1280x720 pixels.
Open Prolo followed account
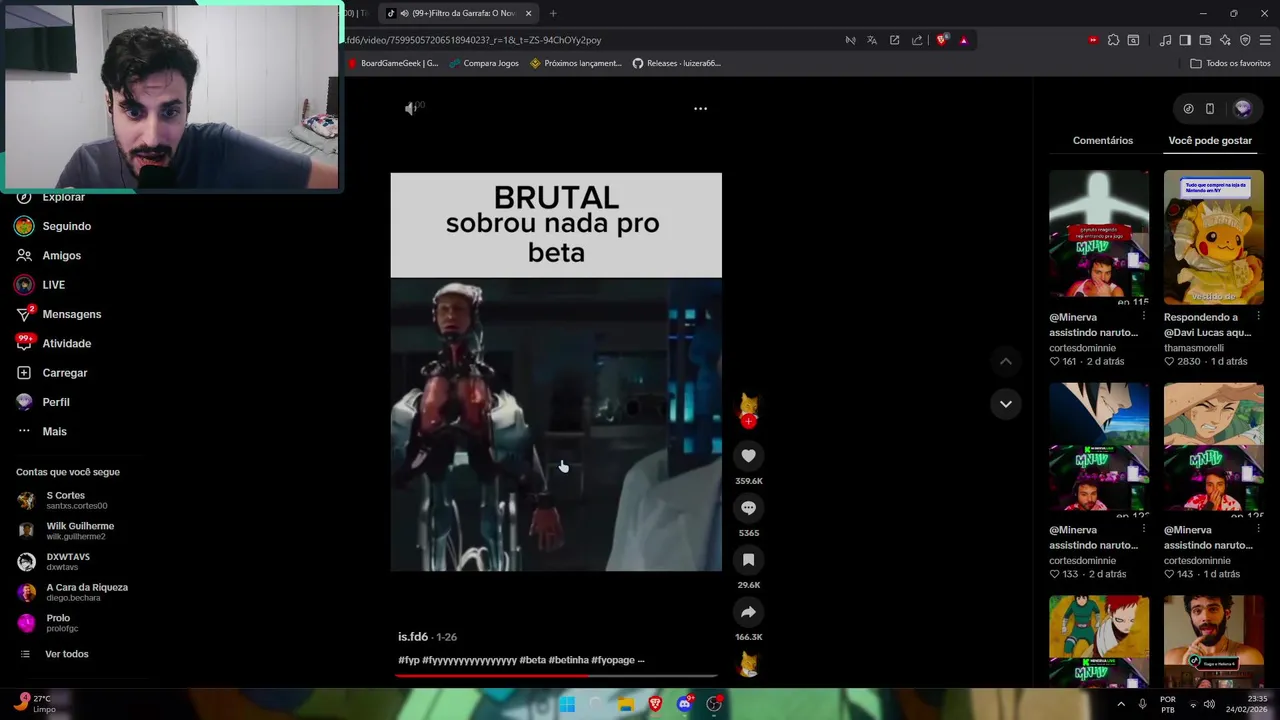pos(50,623)
